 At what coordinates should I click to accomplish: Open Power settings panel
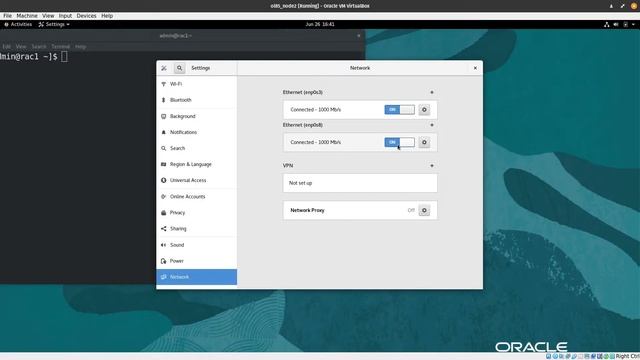[196, 261]
